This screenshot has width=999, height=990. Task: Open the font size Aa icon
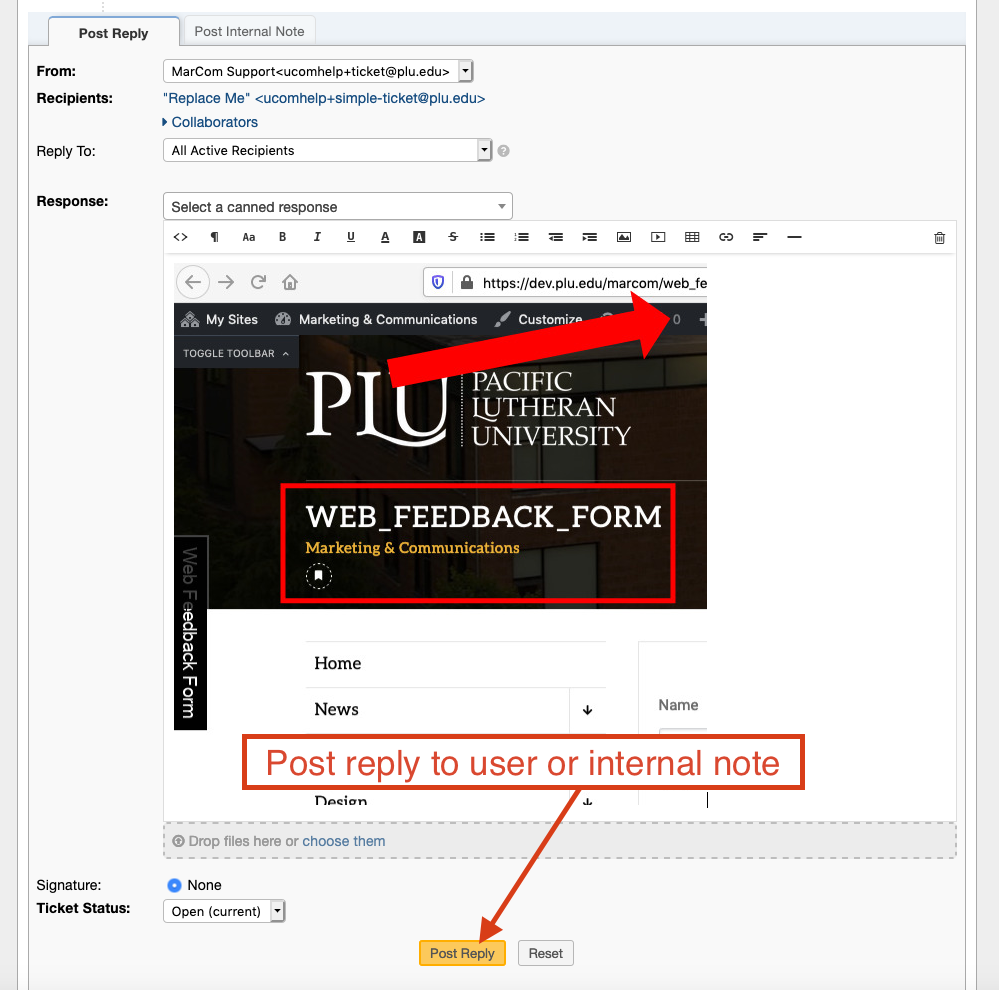pos(248,237)
